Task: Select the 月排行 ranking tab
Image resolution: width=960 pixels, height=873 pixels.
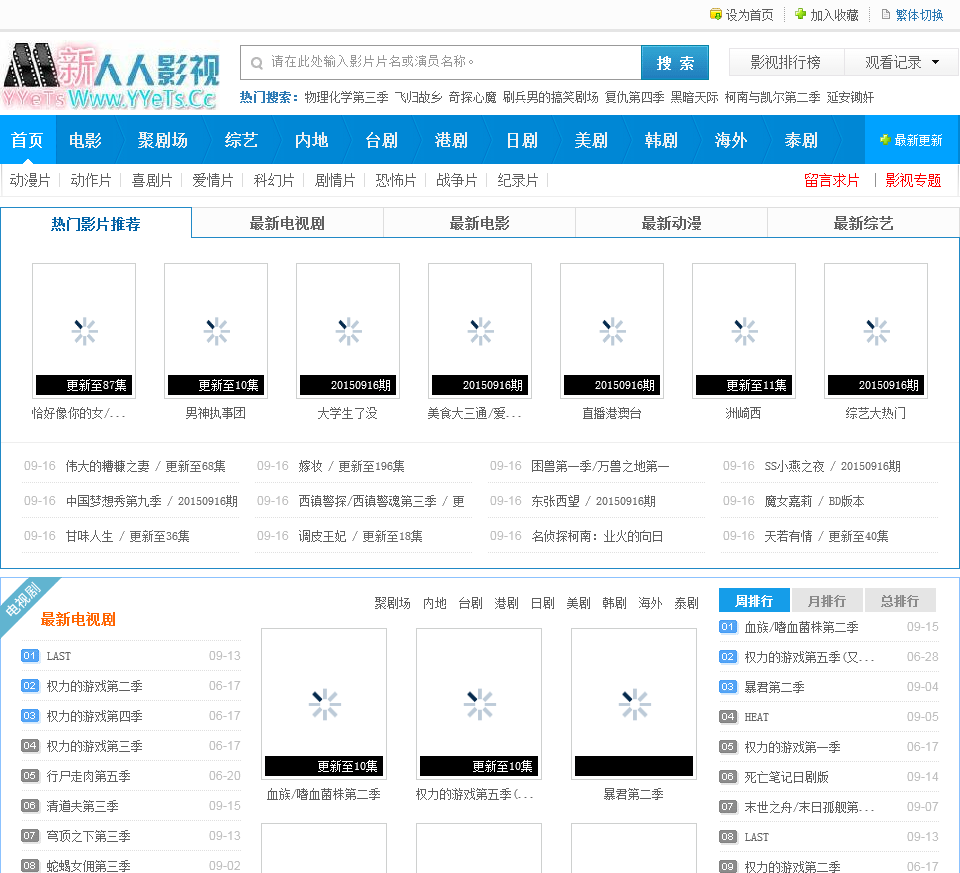Action: [x=826, y=601]
